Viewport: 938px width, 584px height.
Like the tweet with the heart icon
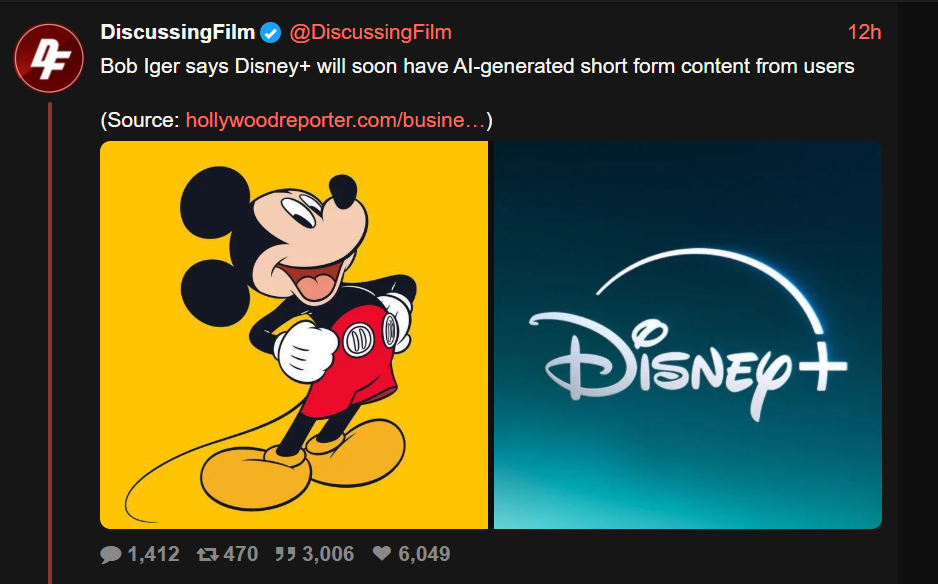382,553
